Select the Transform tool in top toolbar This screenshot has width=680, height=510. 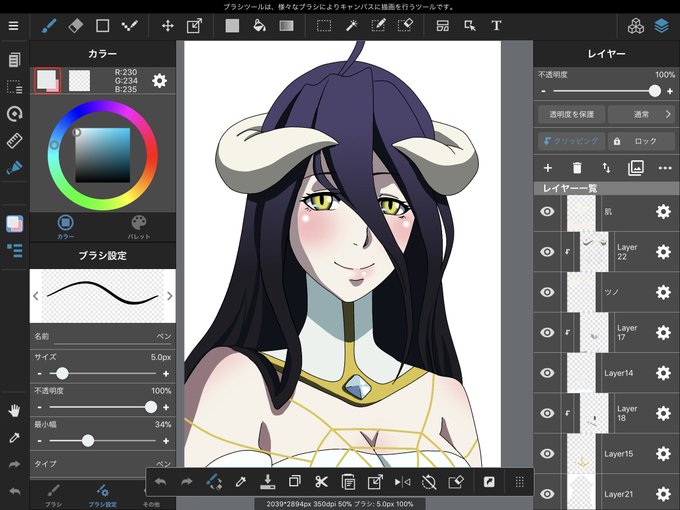click(x=194, y=26)
